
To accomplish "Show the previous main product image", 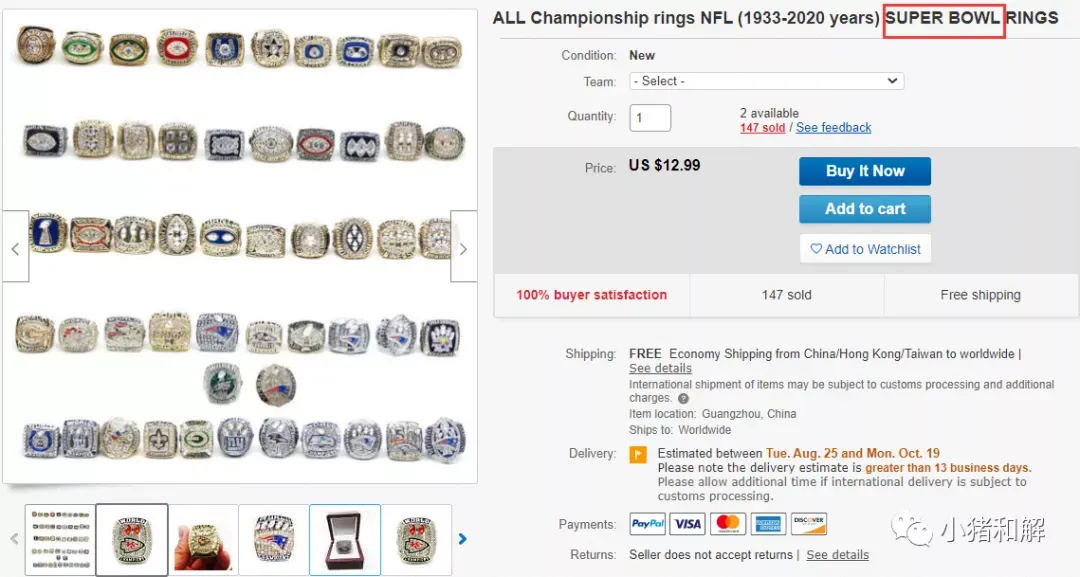I will point(15,247).
